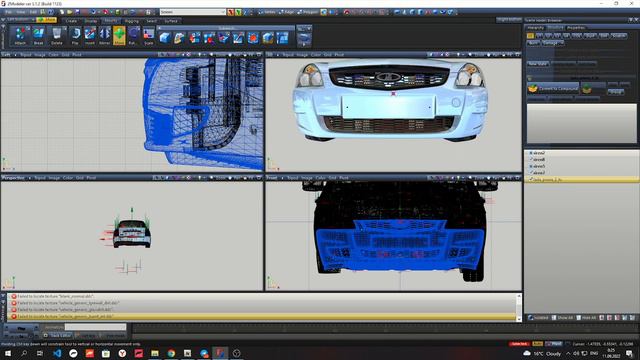The height and width of the screenshot is (360, 640).
Task: Switch to the Surface tab
Action: 171,21
